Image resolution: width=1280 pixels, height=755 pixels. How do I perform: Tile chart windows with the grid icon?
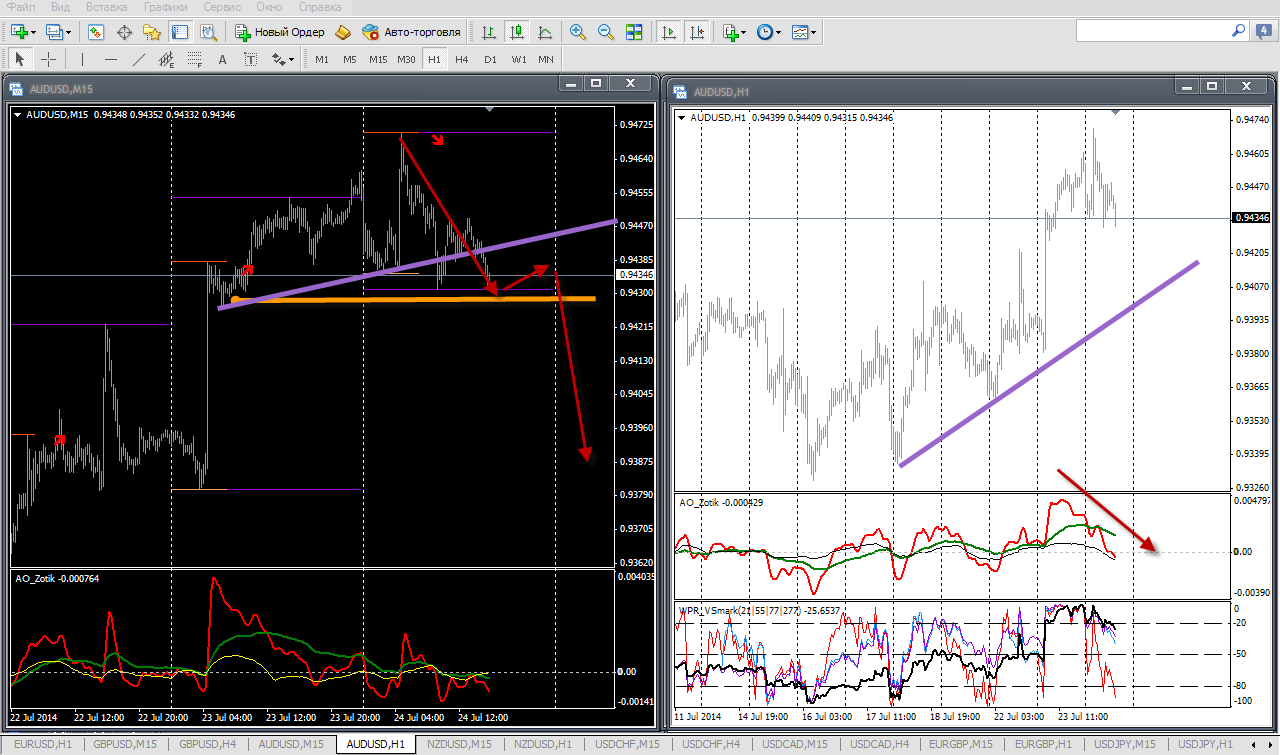(x=633, y=32)
